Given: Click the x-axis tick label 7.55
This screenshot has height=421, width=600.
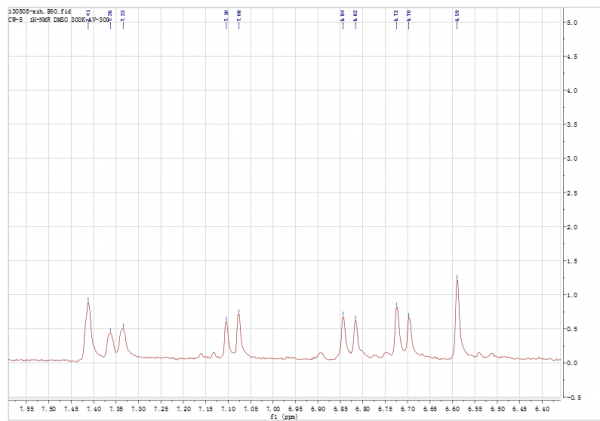Looking at the screenshot, I should (x=26, y=409).
